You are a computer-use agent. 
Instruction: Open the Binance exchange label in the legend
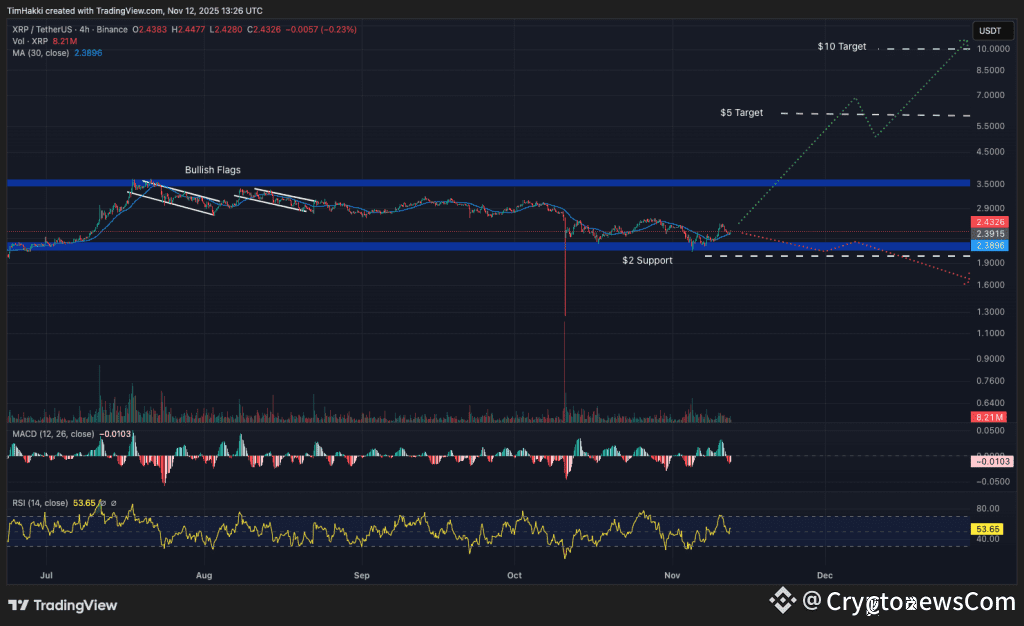112,30
